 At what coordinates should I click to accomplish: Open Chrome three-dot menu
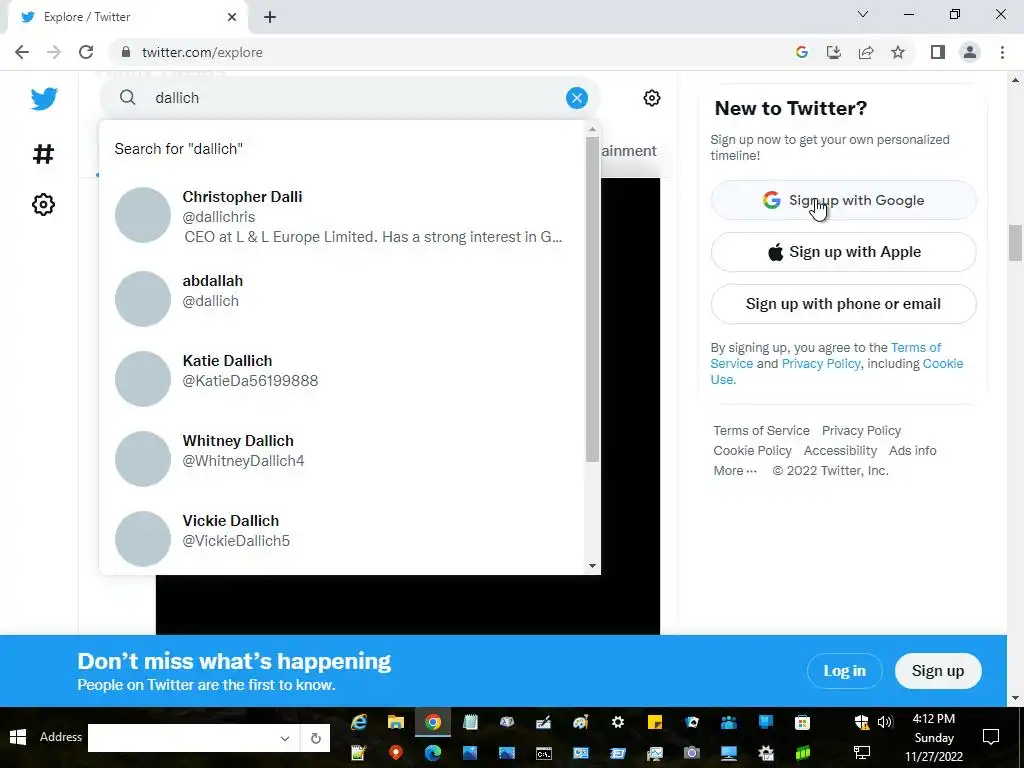point(1002,52)
